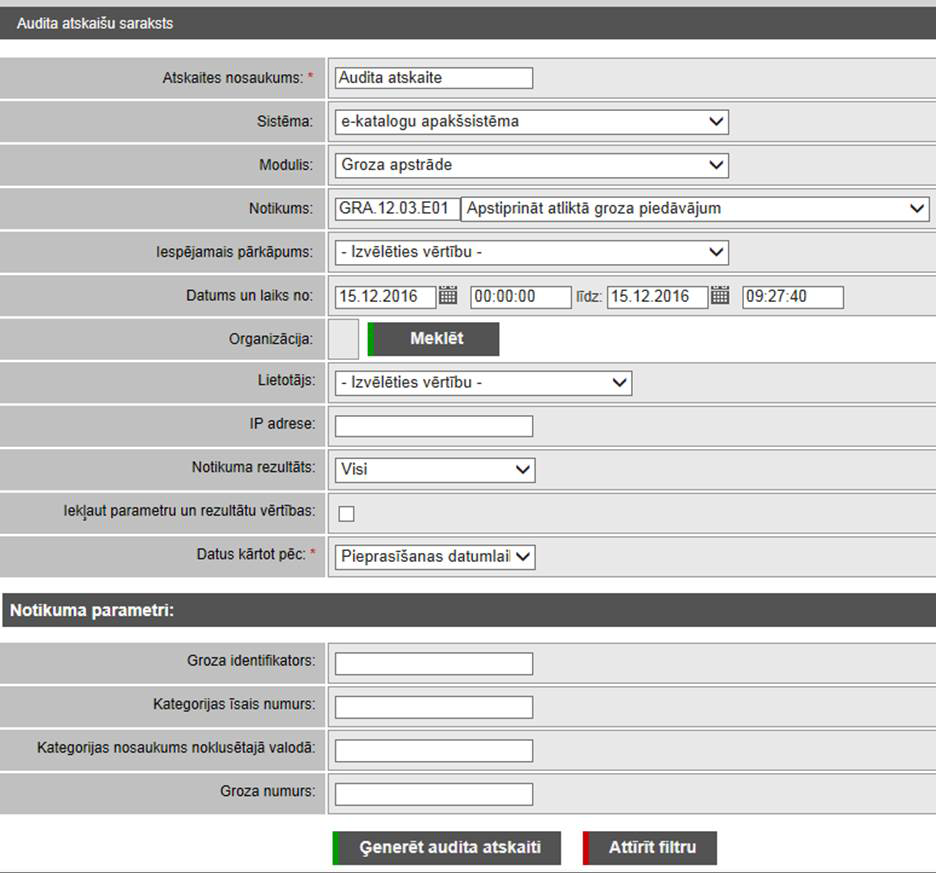936x873 pixels.
Task: Open calendar picker for end date
Action: (720, 296)
